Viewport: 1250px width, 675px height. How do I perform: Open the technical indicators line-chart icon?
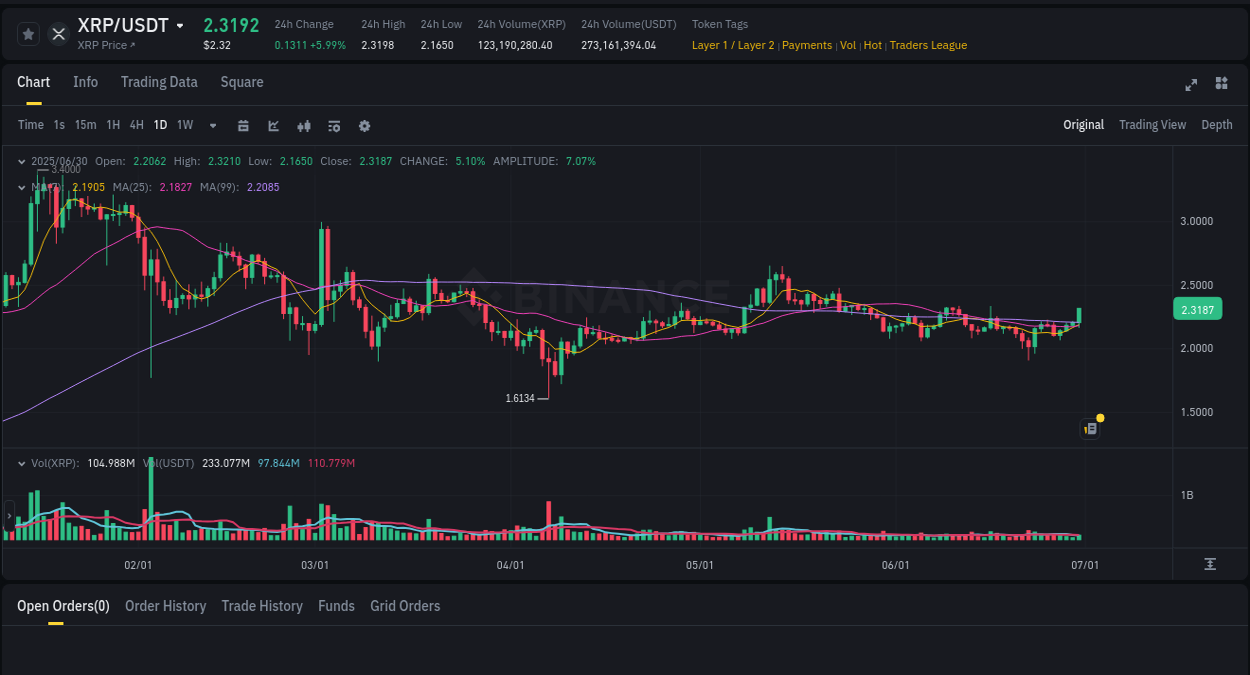click(273, 125)
